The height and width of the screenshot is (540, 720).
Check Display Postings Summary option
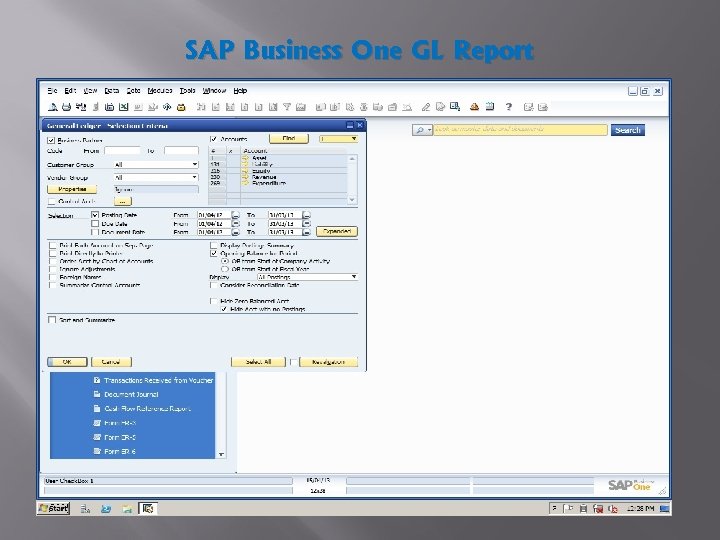tap(214, 246)
